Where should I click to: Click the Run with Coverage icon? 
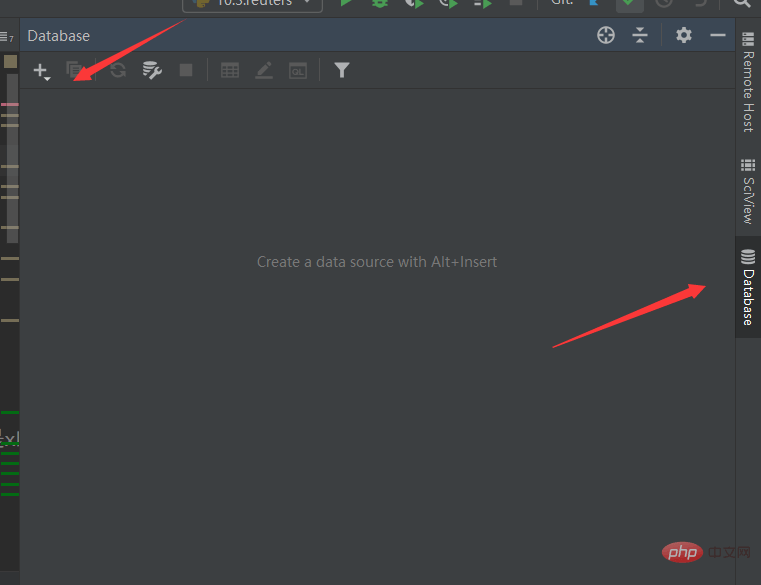pos(414,3)
